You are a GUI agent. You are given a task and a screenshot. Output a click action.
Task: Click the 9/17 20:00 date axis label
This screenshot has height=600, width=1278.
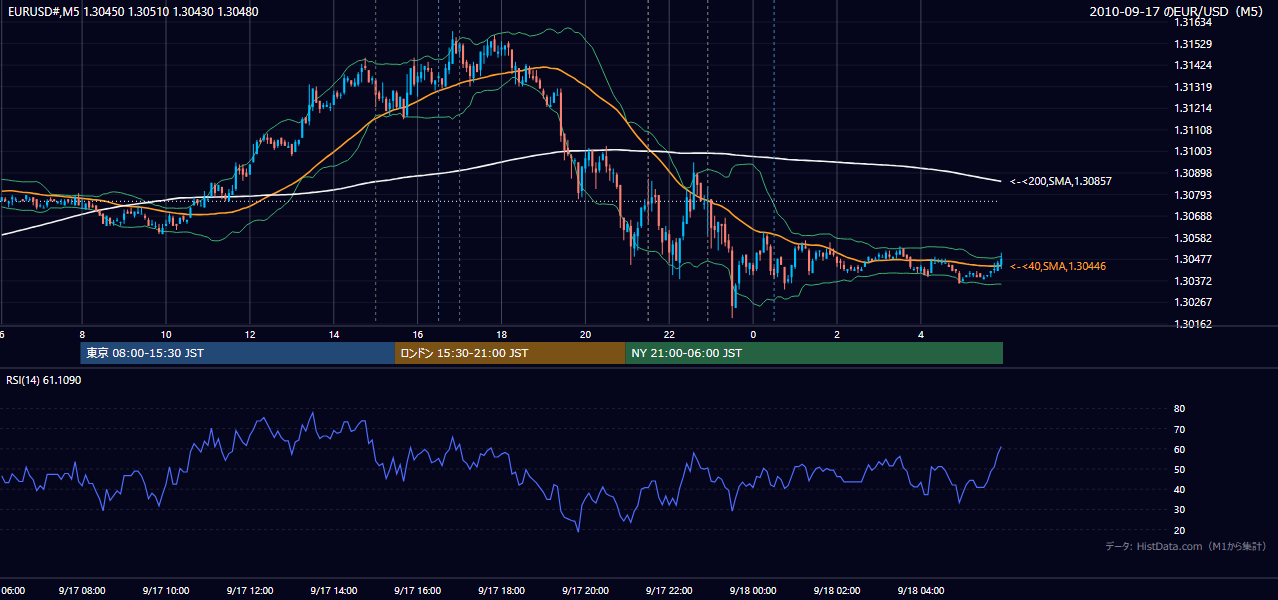[584, 590]
